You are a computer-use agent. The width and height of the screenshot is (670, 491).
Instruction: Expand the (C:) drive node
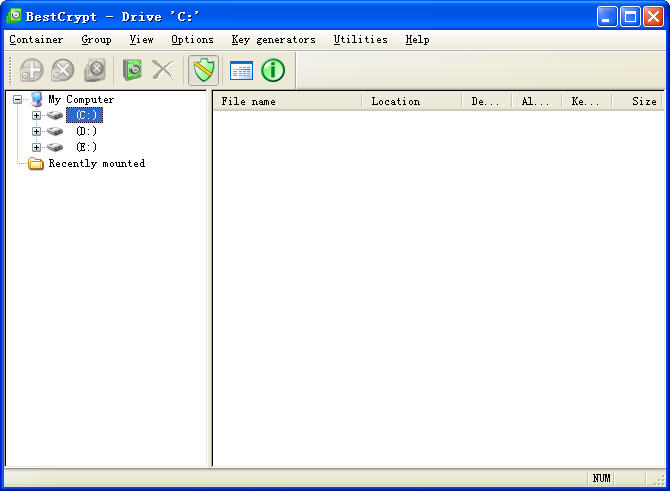click(36, 115)
